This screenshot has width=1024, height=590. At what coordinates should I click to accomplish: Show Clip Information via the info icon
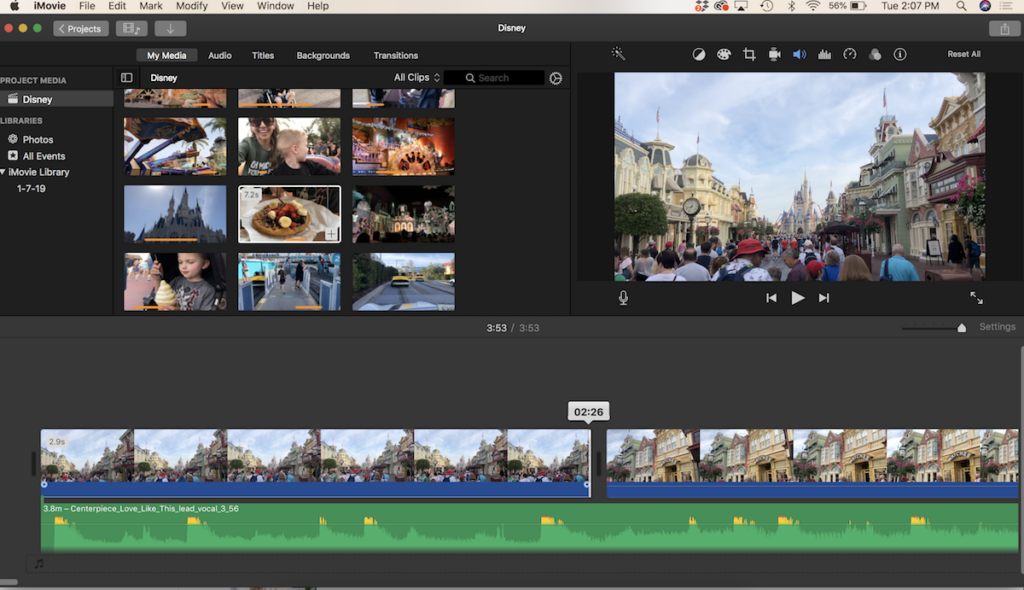tap(899, 54)
